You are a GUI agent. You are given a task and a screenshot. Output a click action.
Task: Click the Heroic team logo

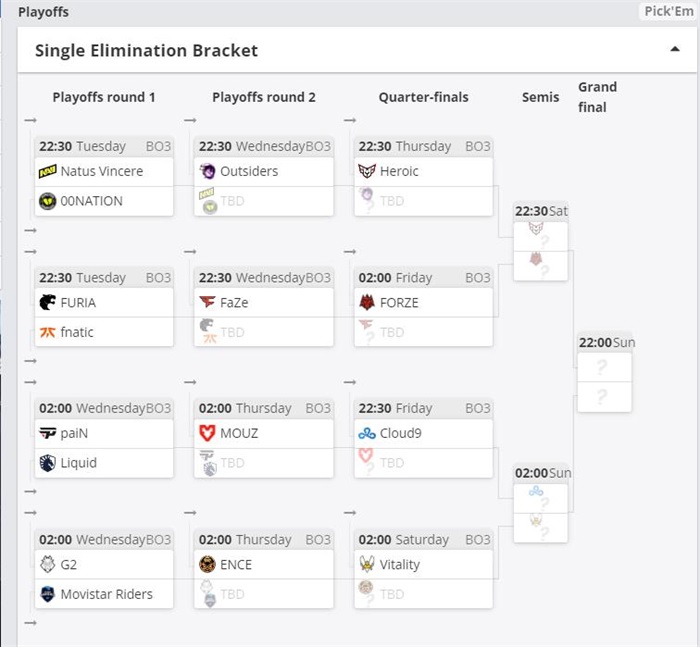[x=367, y=171]
